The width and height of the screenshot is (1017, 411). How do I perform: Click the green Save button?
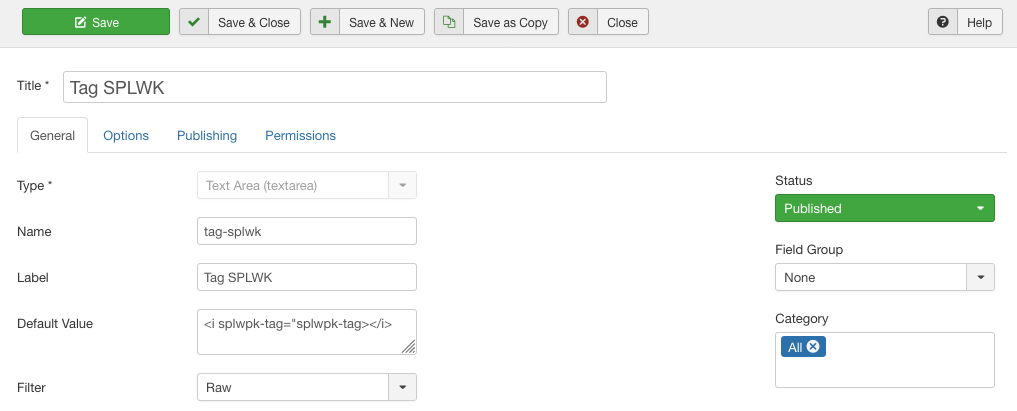tap(96, 22)
